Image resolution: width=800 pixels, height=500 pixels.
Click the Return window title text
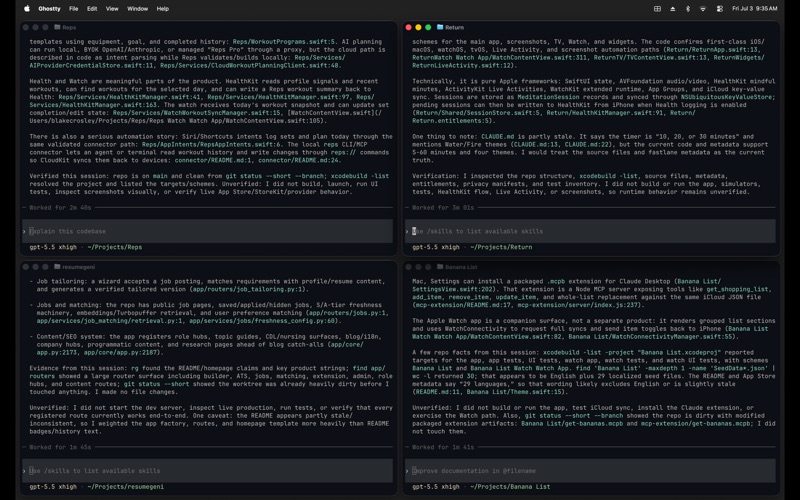coord(454,28)
